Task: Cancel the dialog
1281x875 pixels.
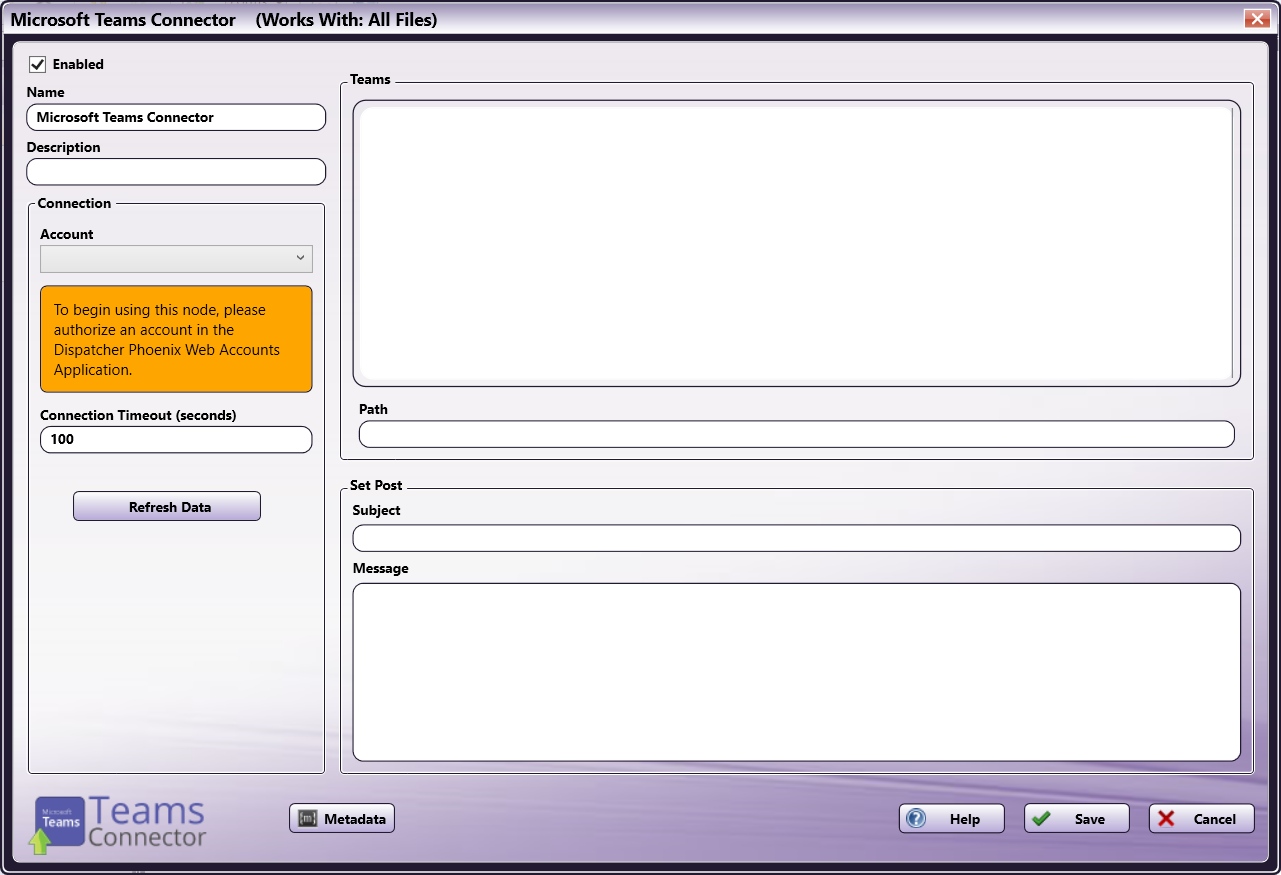Action: 1202,819
